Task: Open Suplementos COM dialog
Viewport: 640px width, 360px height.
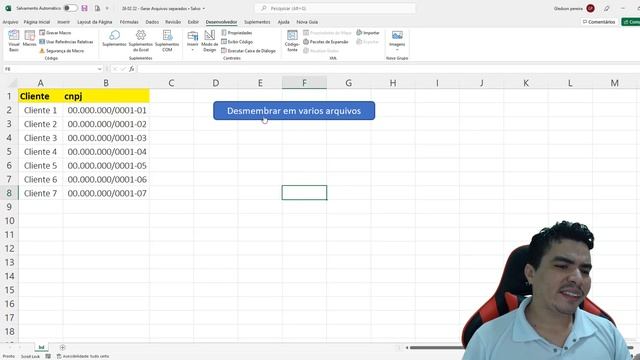Action: point(167,41)
